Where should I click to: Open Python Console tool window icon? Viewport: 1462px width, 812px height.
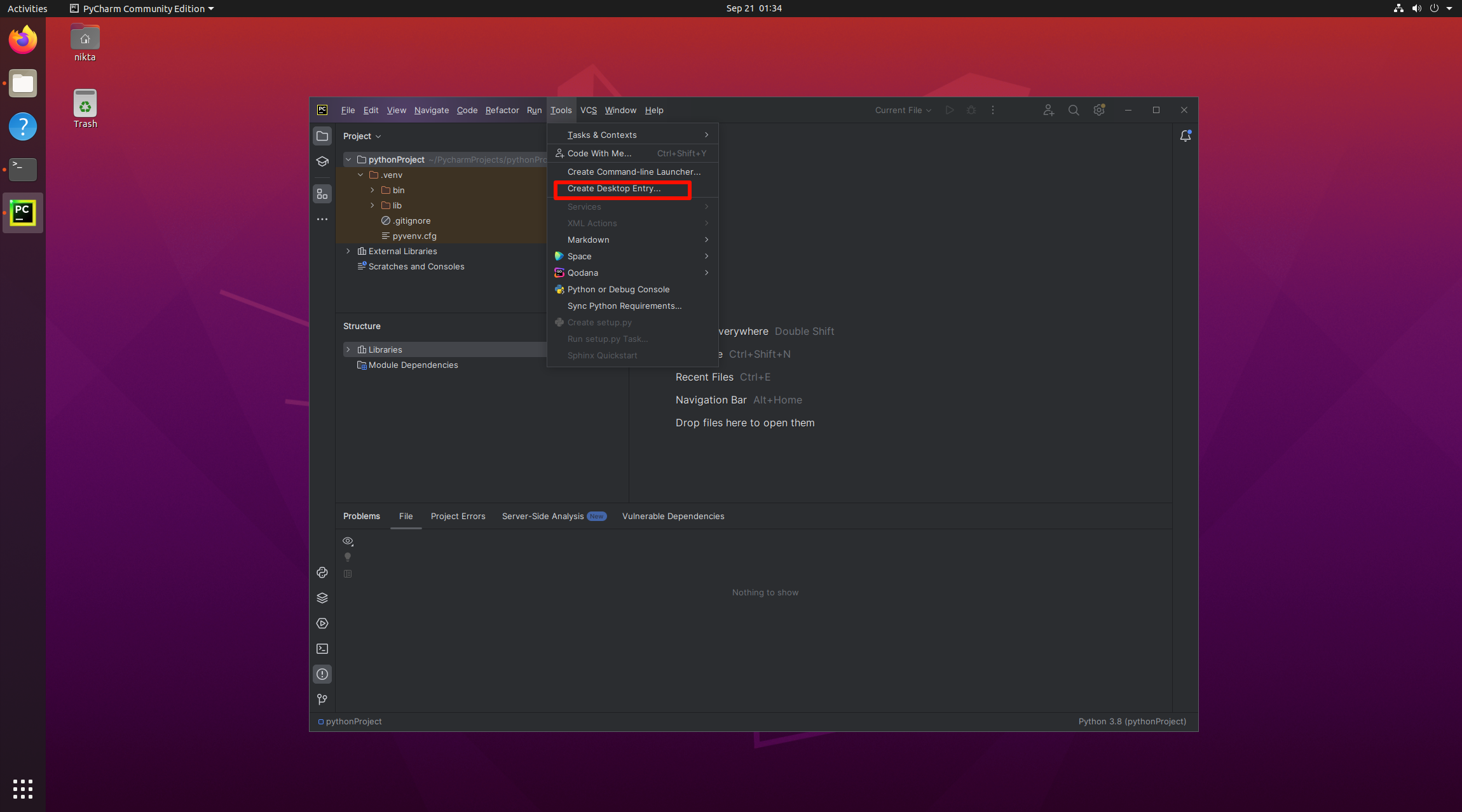click(x=322, y=572)
